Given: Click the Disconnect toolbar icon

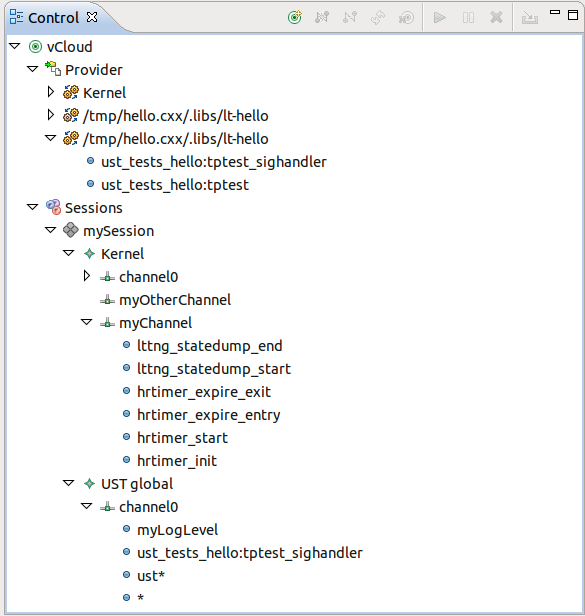Looking at the screenshot, I should (350, 17).
